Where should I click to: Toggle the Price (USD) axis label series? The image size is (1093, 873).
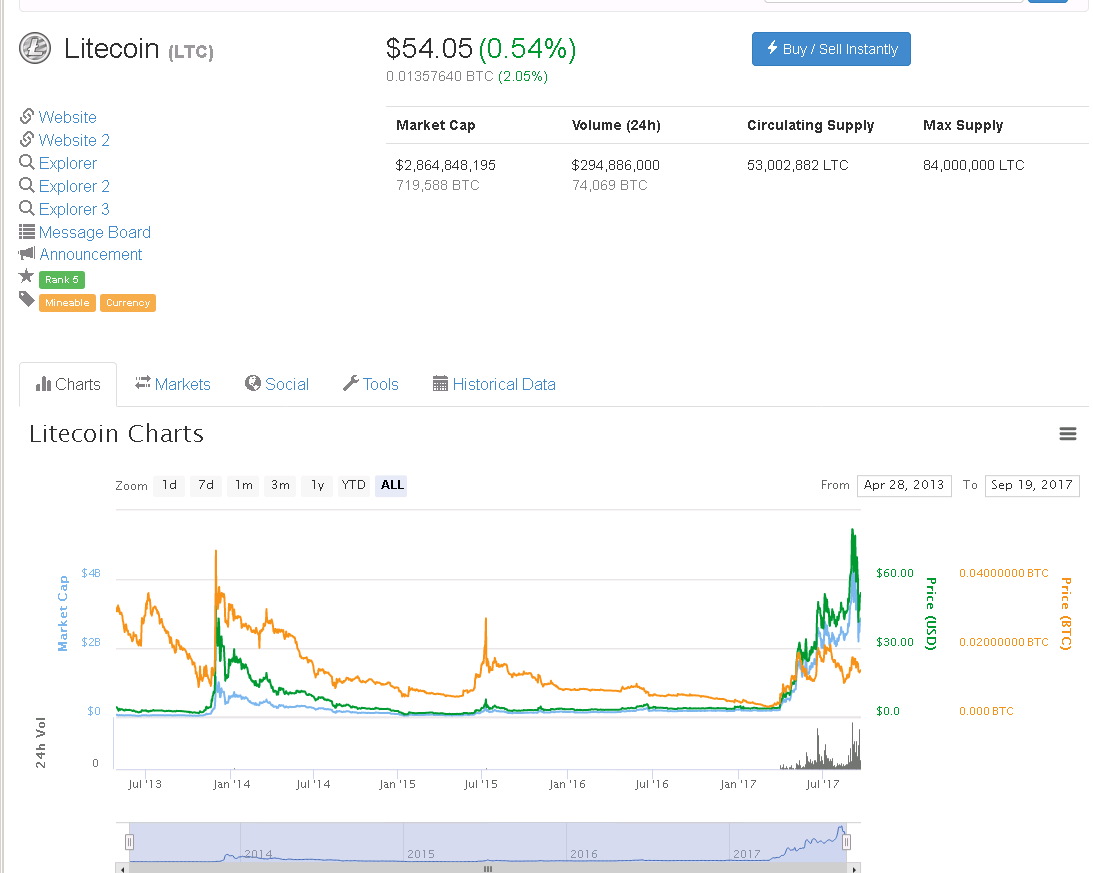(x=931, y=614)
